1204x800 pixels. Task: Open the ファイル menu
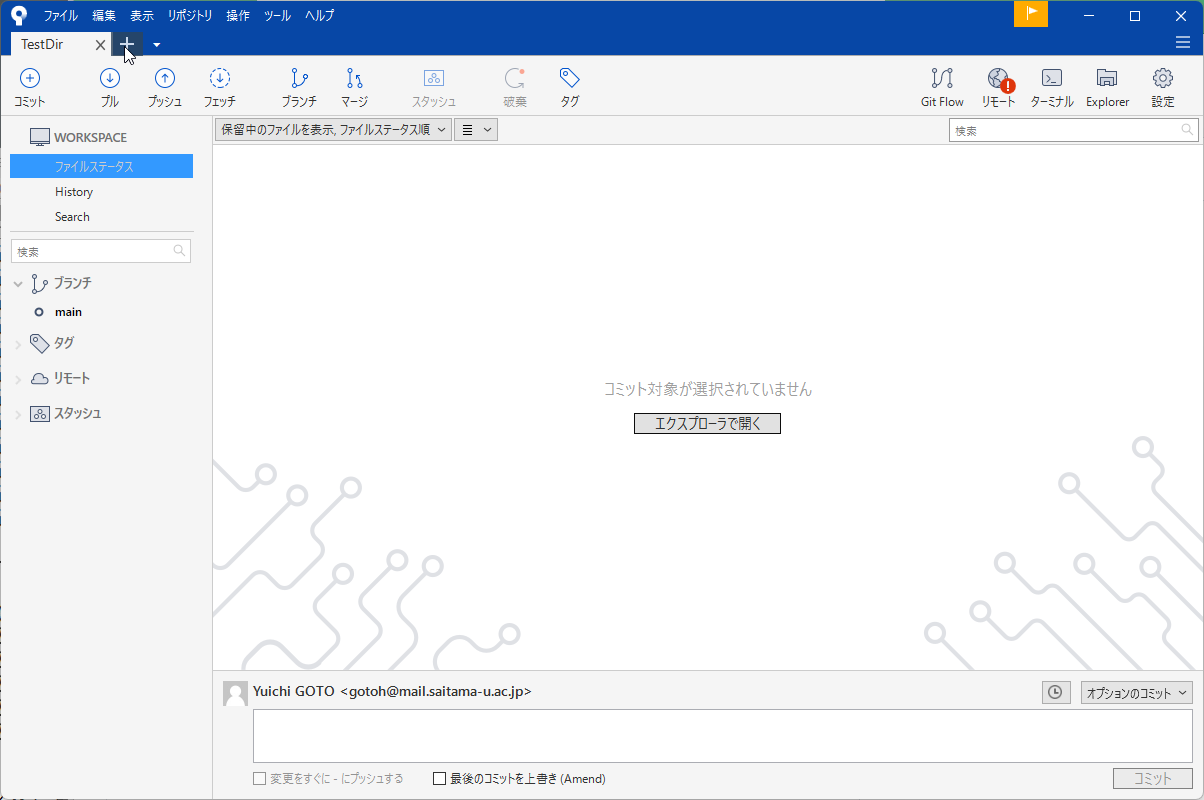tap(60, 16)
